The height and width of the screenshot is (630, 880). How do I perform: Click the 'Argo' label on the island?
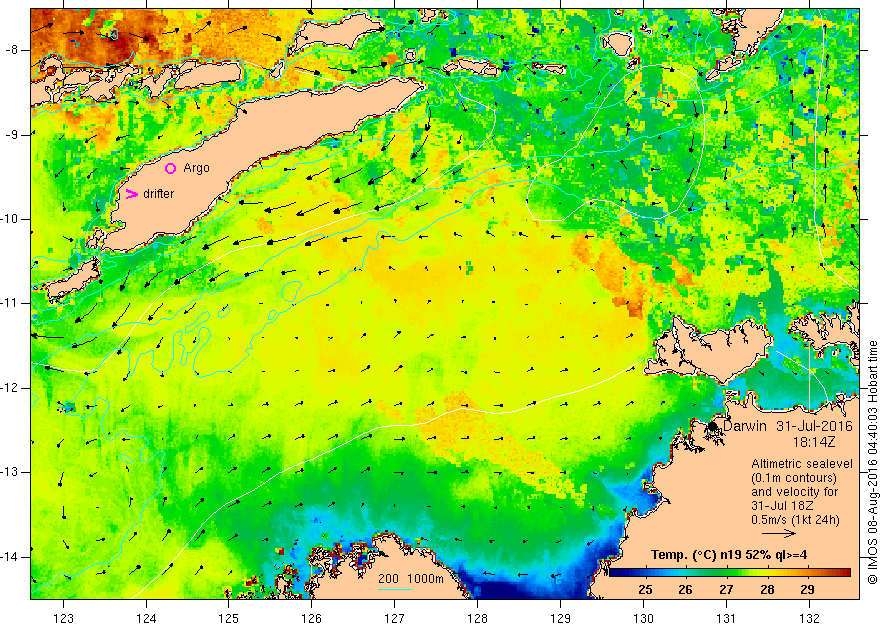[x=196, y=168]
